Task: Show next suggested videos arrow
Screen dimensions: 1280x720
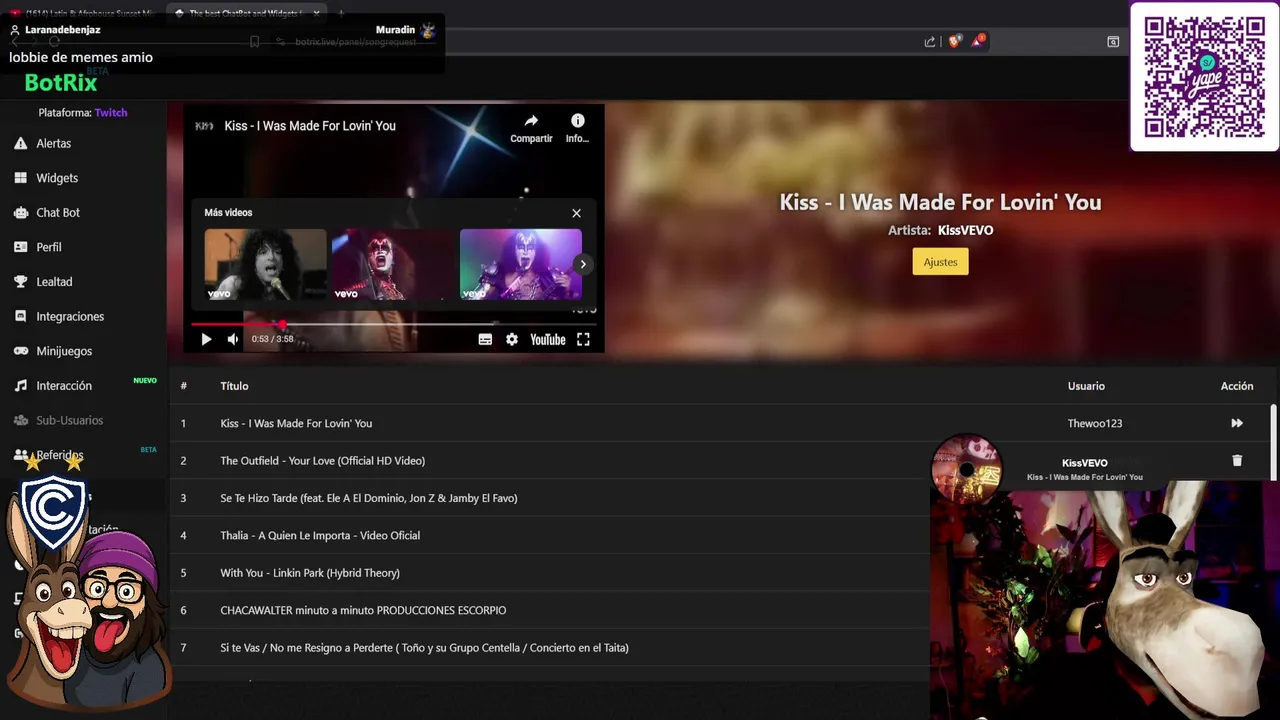Action: click(x=582, y=264)
